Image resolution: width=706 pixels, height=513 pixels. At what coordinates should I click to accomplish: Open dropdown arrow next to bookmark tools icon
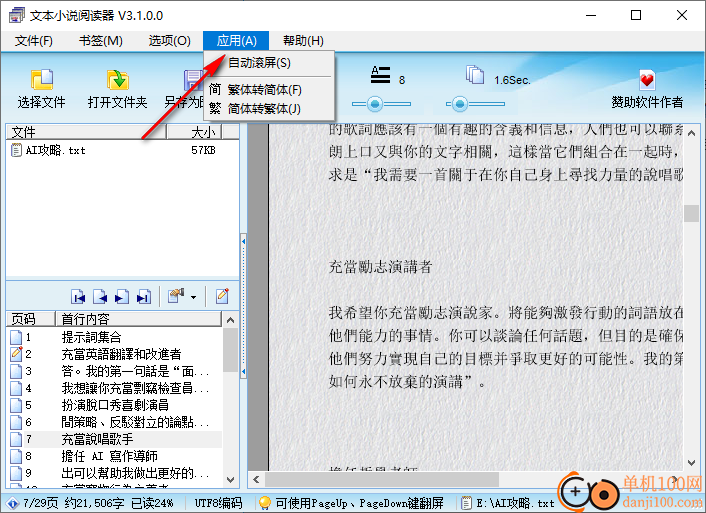(x=193, y=297)
